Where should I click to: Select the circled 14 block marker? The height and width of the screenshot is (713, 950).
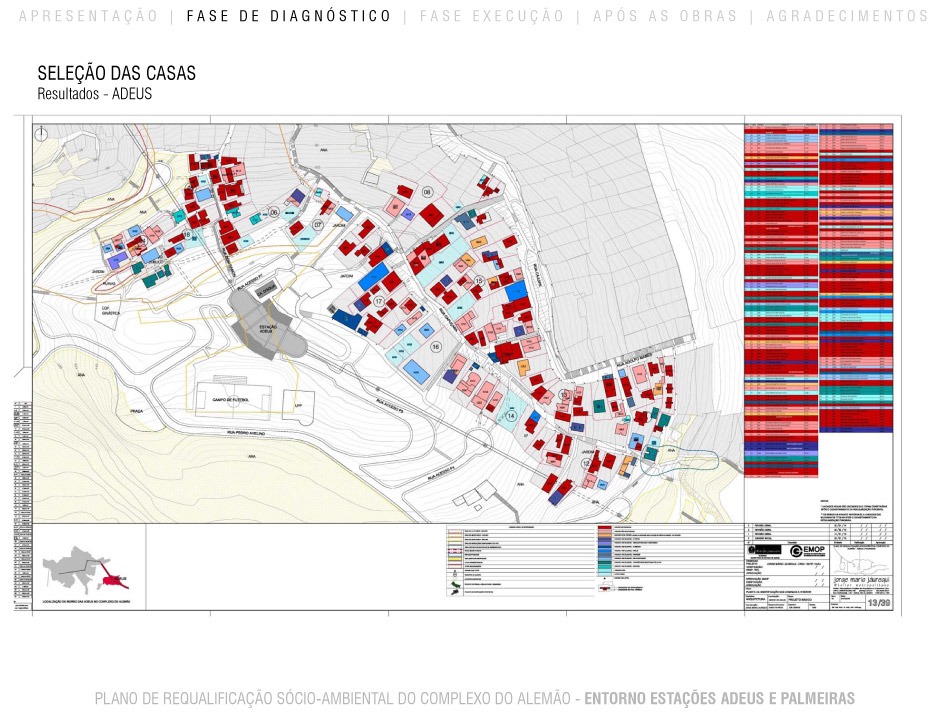click(511, 416)
